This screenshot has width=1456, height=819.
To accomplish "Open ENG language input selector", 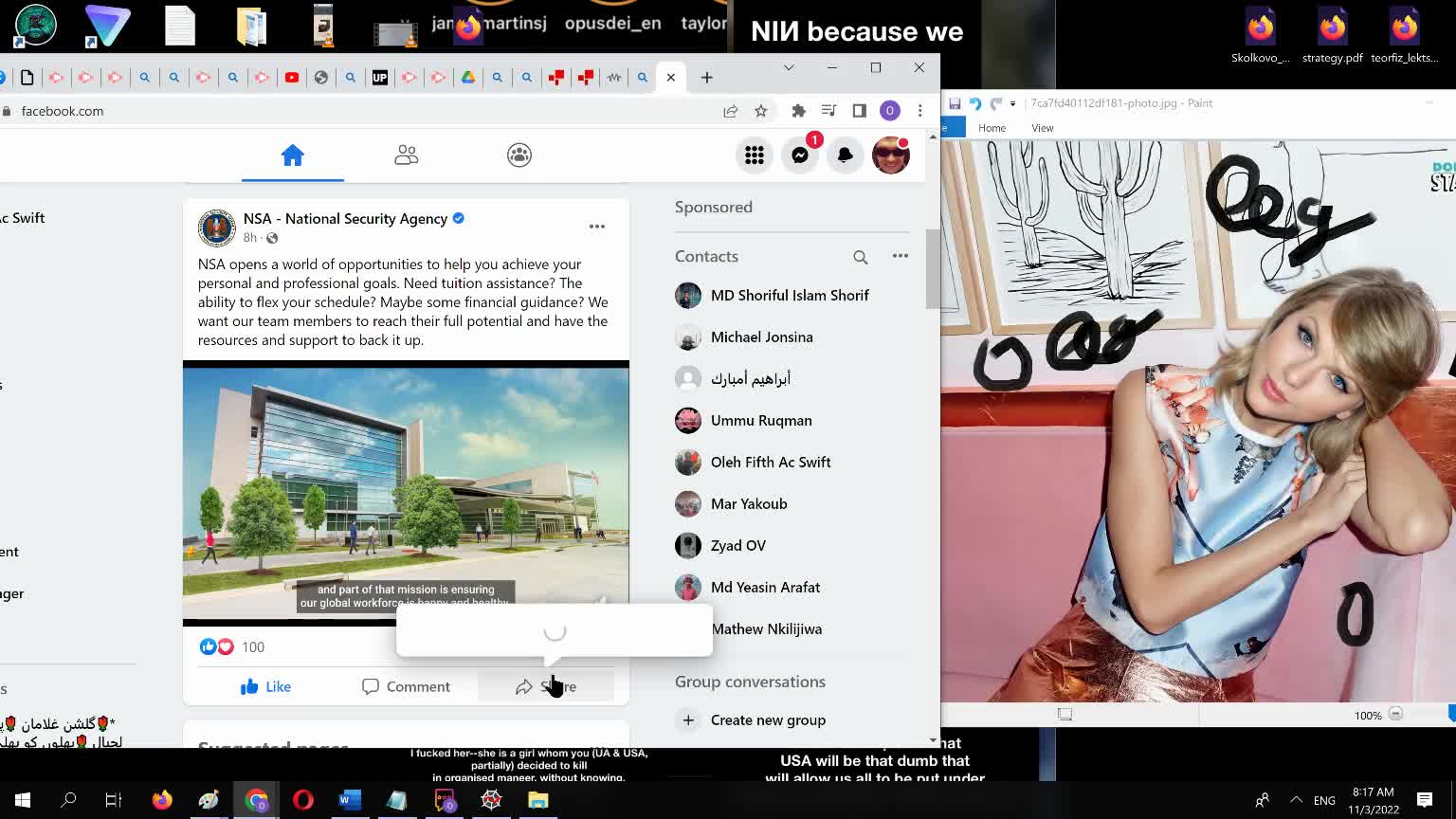I will point(1324,800).
